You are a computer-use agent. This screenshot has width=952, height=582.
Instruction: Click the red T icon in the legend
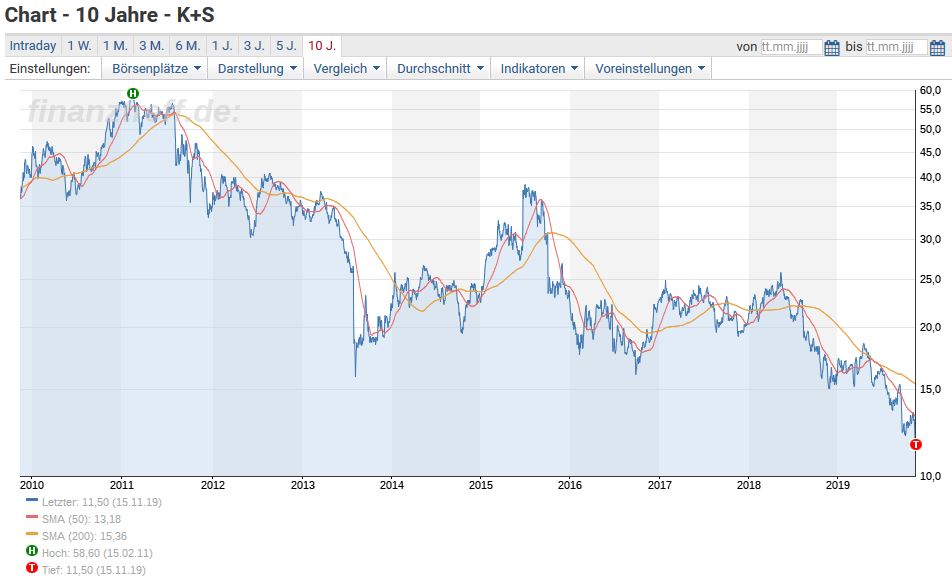click(x=32, y=568)
